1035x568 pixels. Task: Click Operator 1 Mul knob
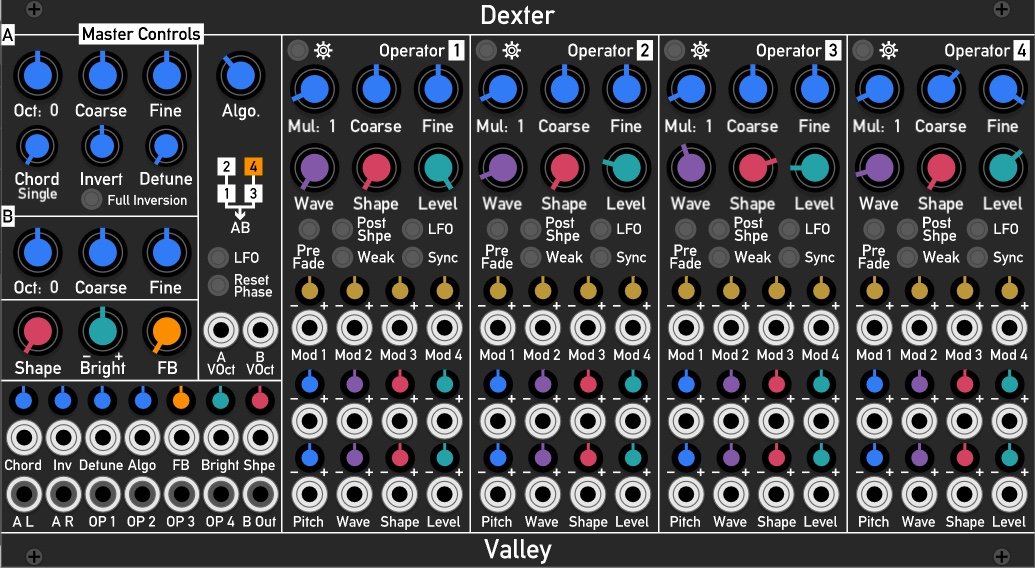tap(314, 90)
